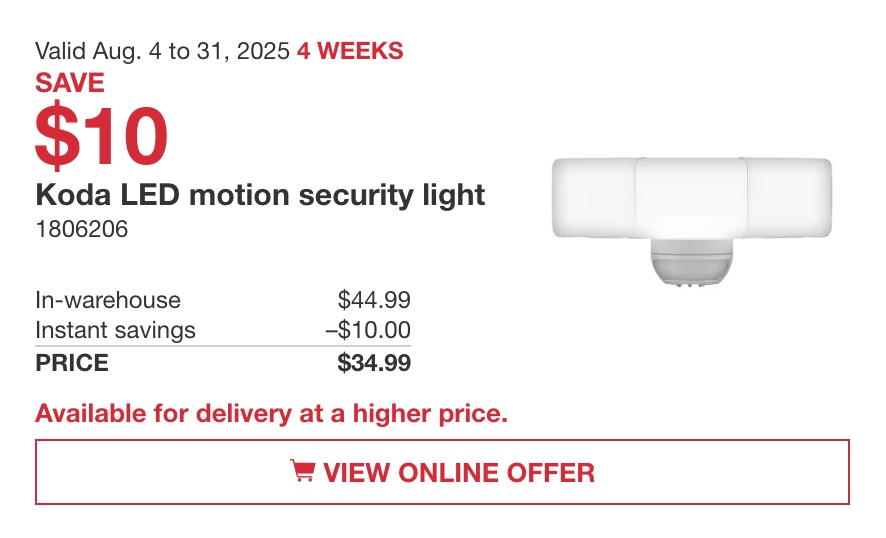The height and width of the screenshot is (538, 886).
Task: Click the right lamp panel of the light
Action: 789,198
